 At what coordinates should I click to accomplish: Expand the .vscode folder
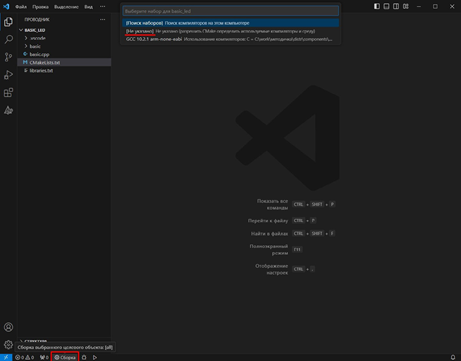click(64, 38)
